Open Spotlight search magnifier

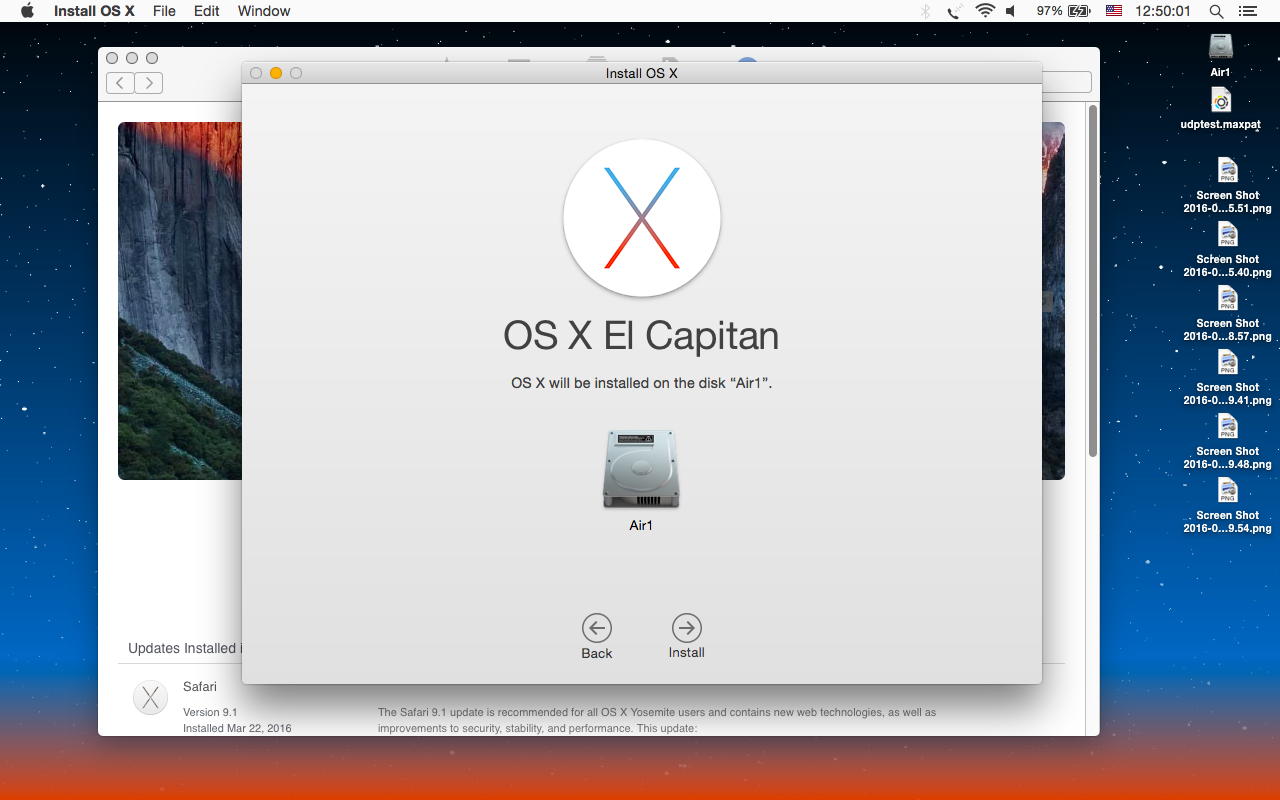(1216, 11)
